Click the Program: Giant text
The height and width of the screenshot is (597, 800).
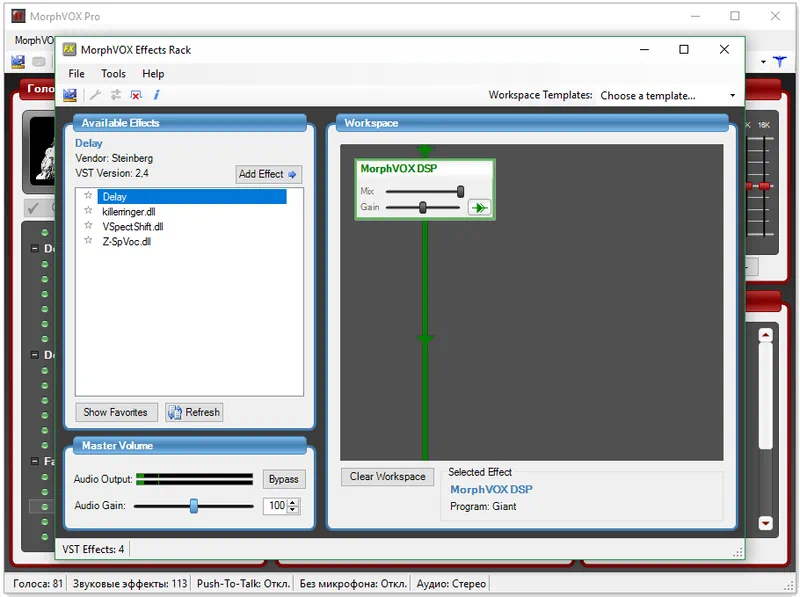pos(483,506)
